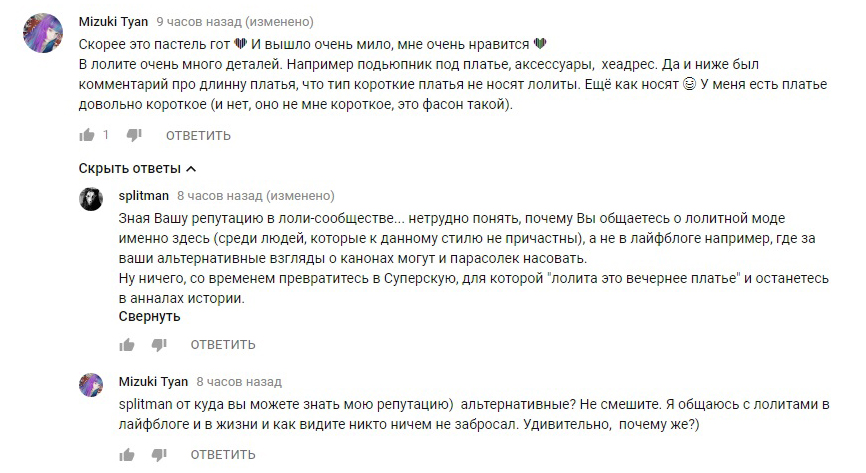The height and width of the screenshot is (473, 866).
Task: Click the 9 часов назад timestamp
Action: click(199, 22)
